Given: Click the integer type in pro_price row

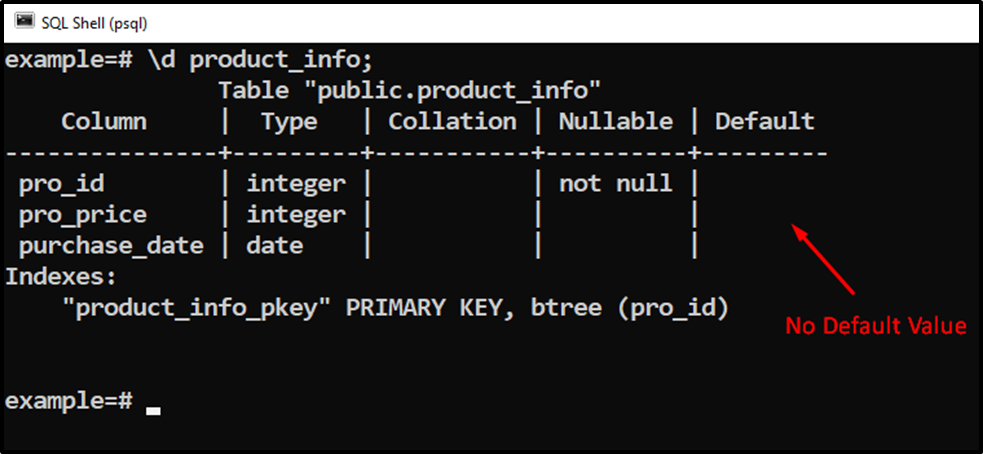Looking at the screenshot, I should pos(296,215).
